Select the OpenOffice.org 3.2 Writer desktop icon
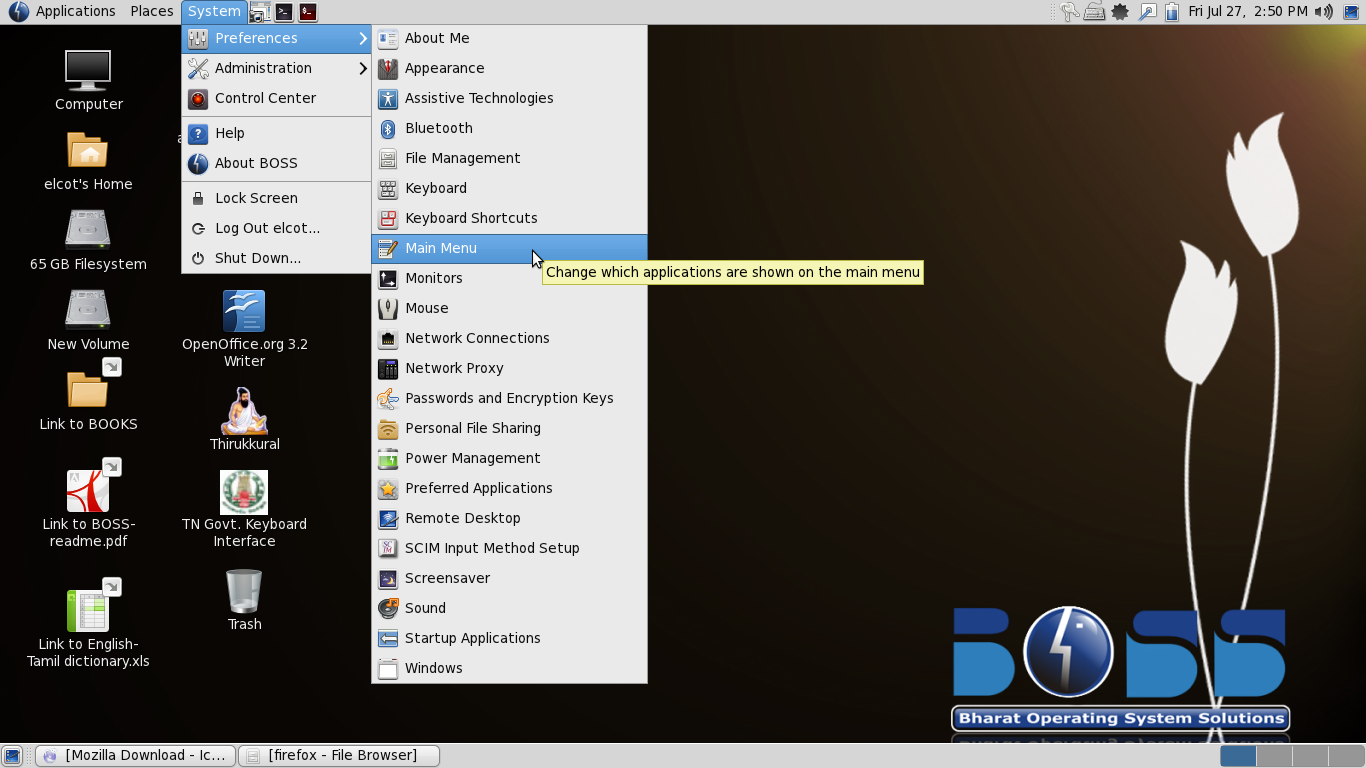Screen dimensions: 1366x768 tap(244, 311)
